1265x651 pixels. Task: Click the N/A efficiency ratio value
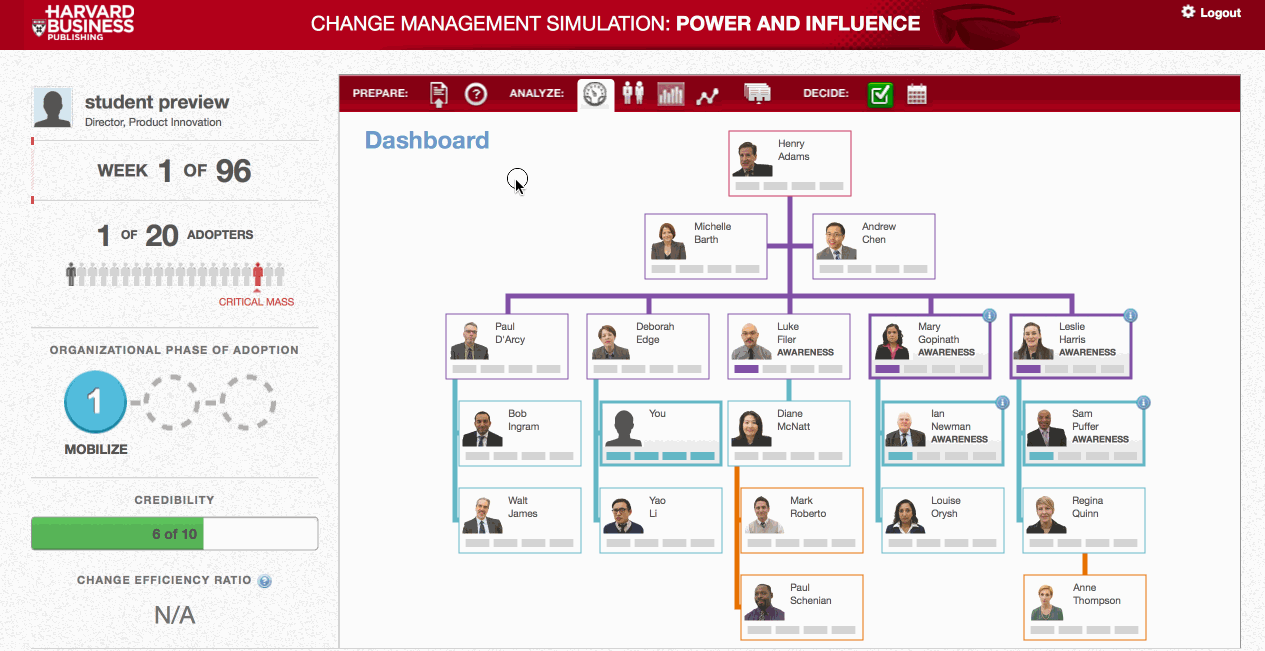[174, 615]
